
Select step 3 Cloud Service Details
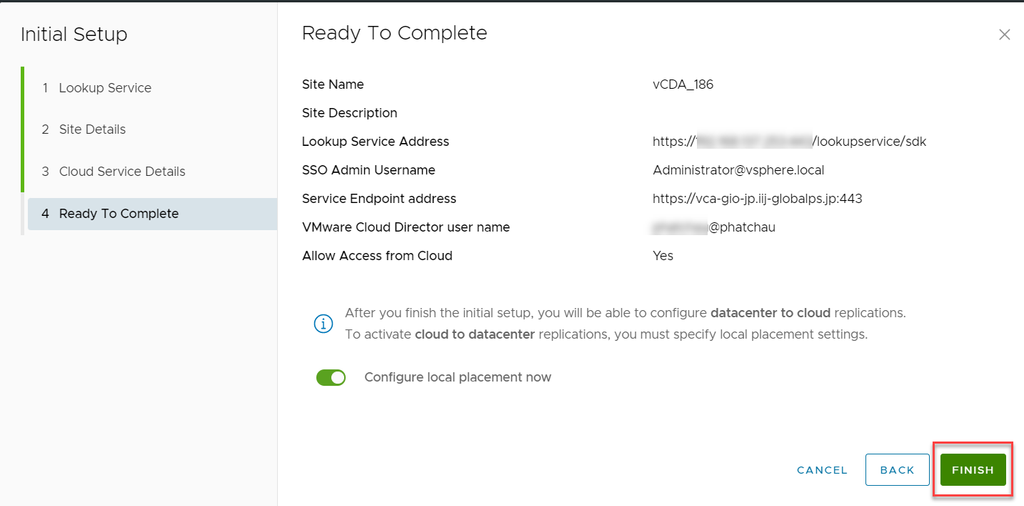coord(122,172)
